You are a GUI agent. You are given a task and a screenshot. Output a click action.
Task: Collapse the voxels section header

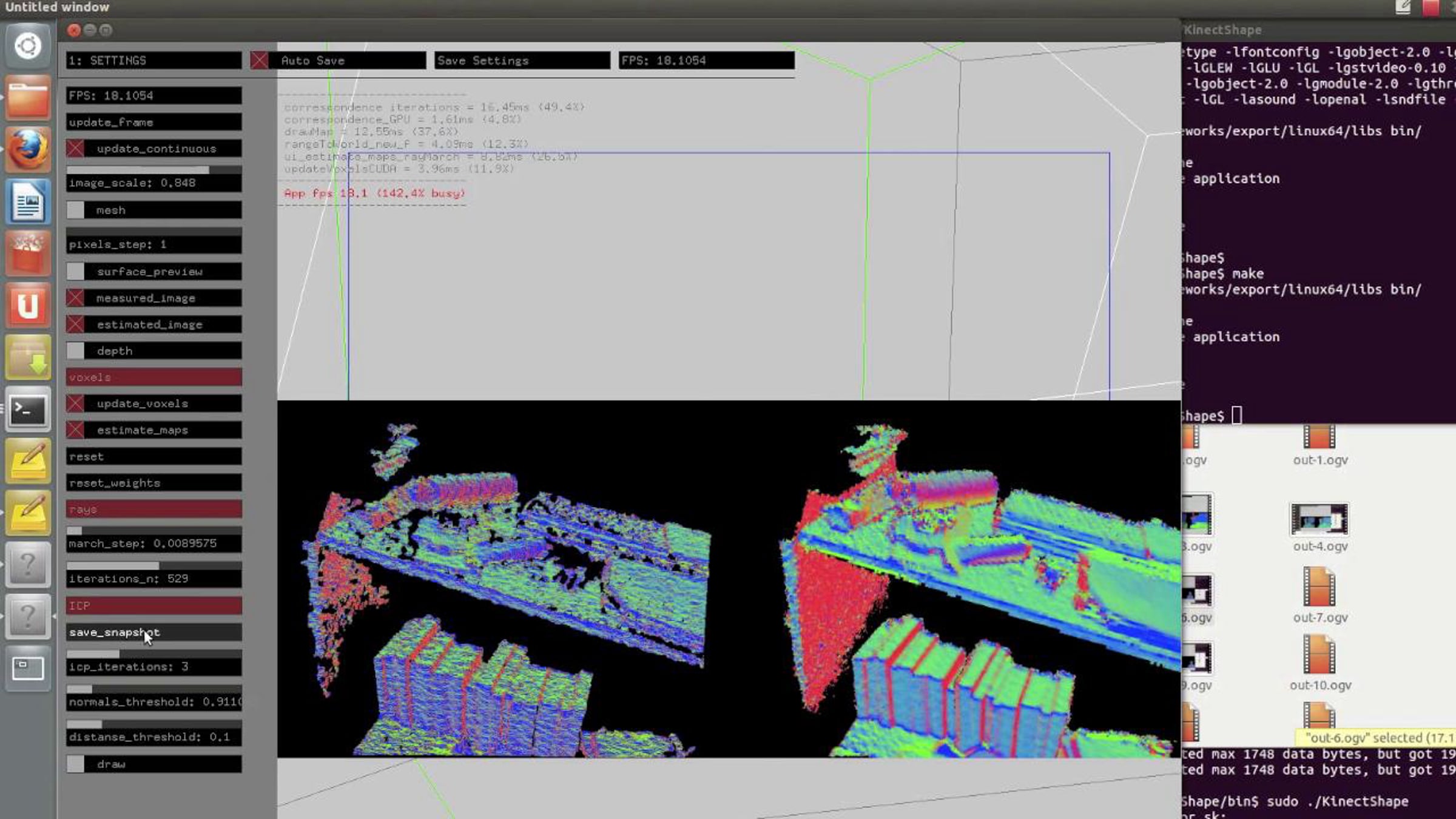click(x=154, y=377)
